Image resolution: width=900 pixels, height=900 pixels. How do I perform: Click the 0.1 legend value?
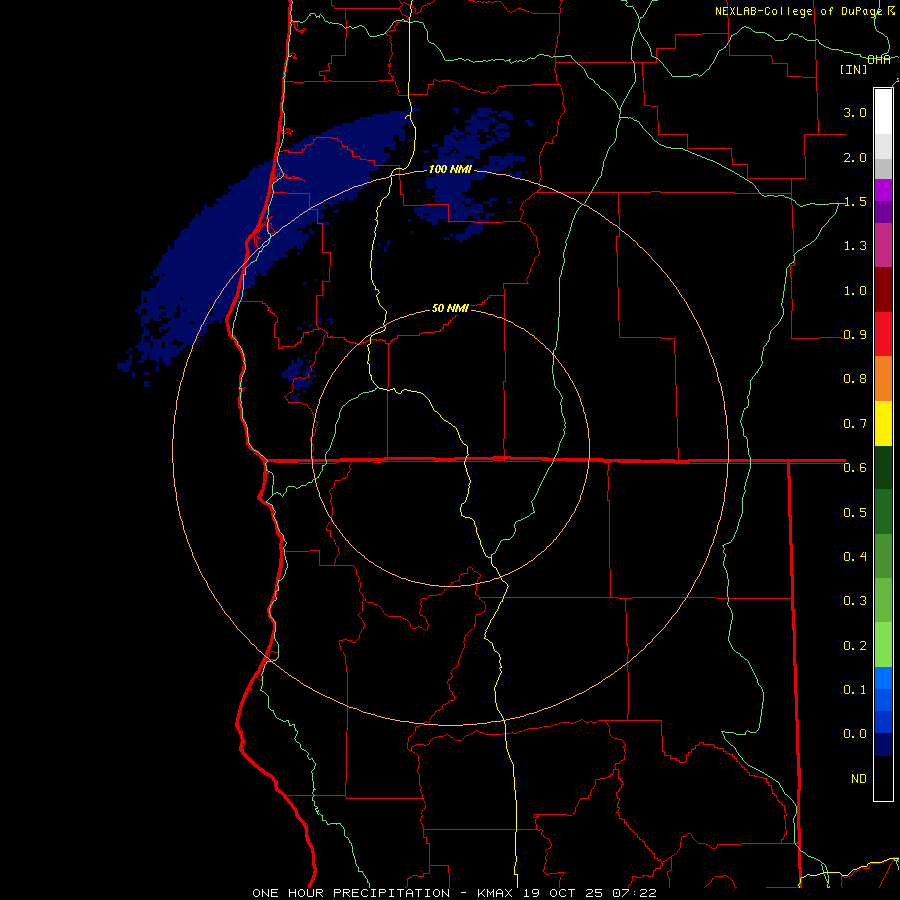click(x=855, y=689)
